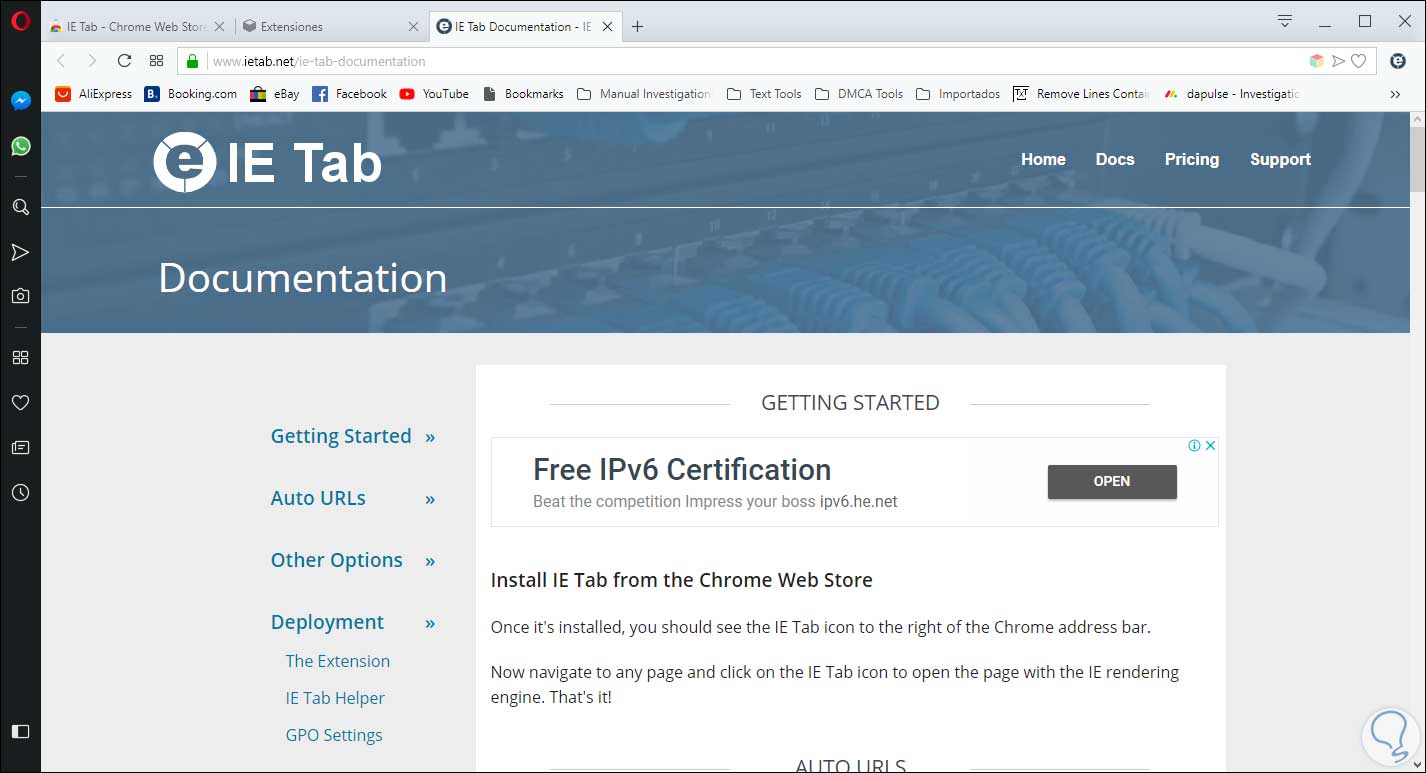The height and width of the screenshot is (773, 1426).
Task: Open the sidebar send arrow icon
Action: pyautogui.click(x=20, y=252)
